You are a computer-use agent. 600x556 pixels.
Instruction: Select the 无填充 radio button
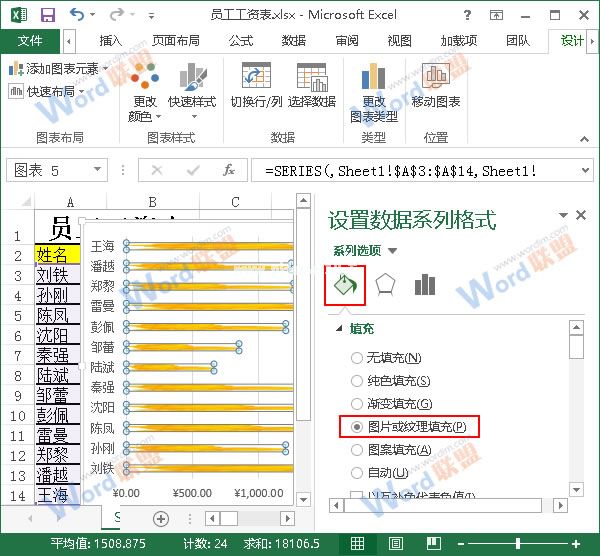[x=357, y=358]
